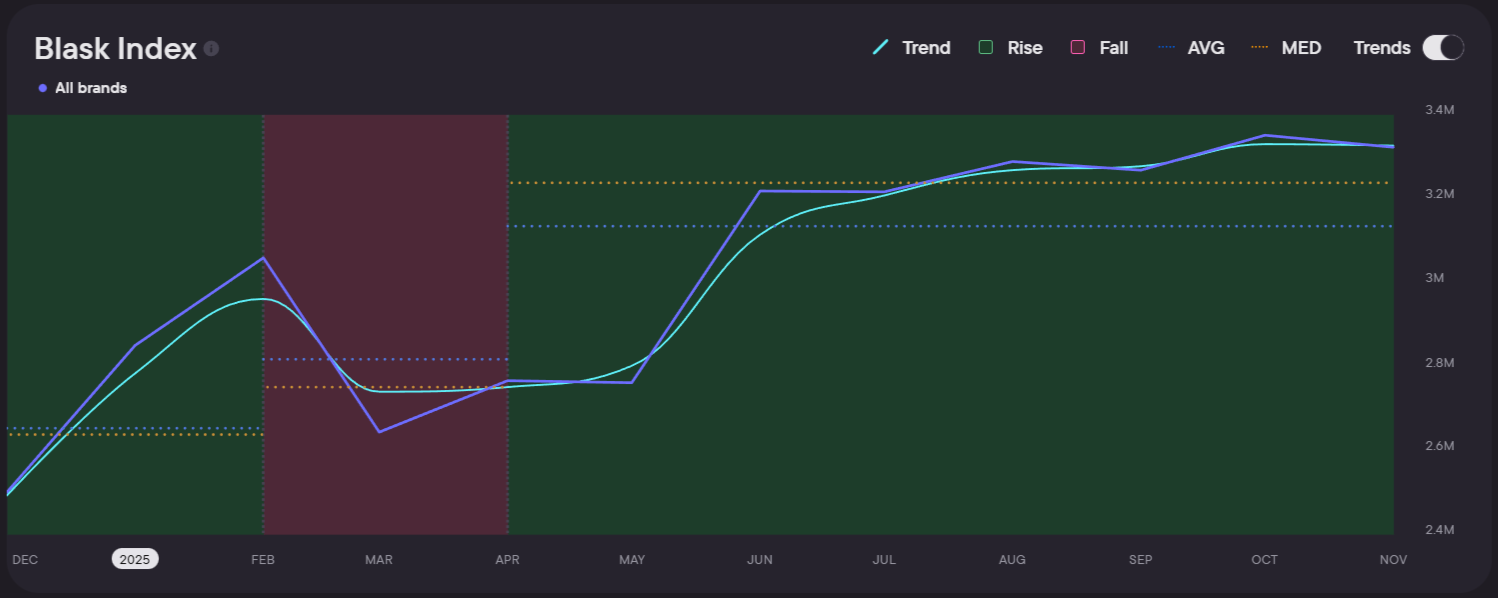Turn off the Trends toggle switch
This screenshot has height=598, width=1498.
tap(1442, 48)
